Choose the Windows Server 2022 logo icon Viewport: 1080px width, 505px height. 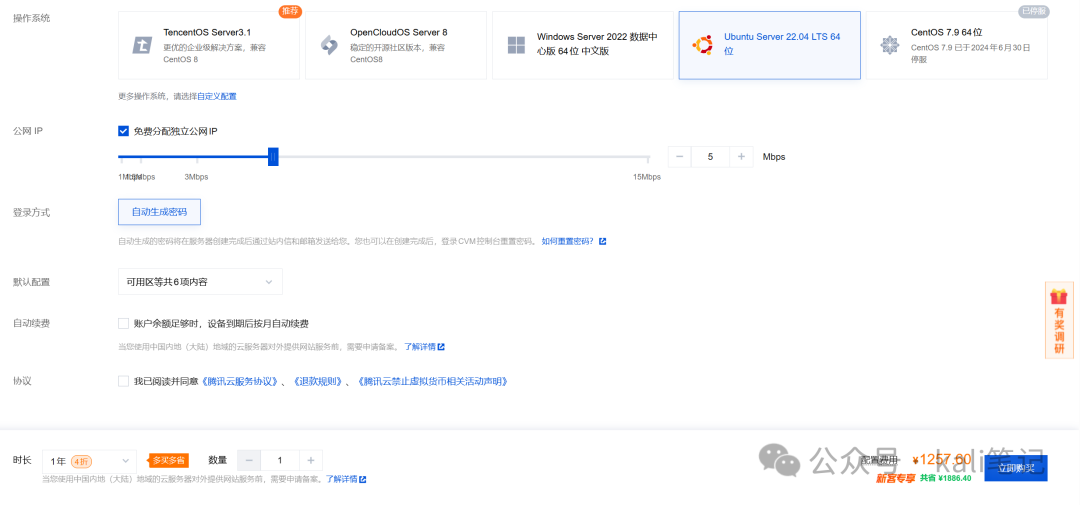coord(516,45)
